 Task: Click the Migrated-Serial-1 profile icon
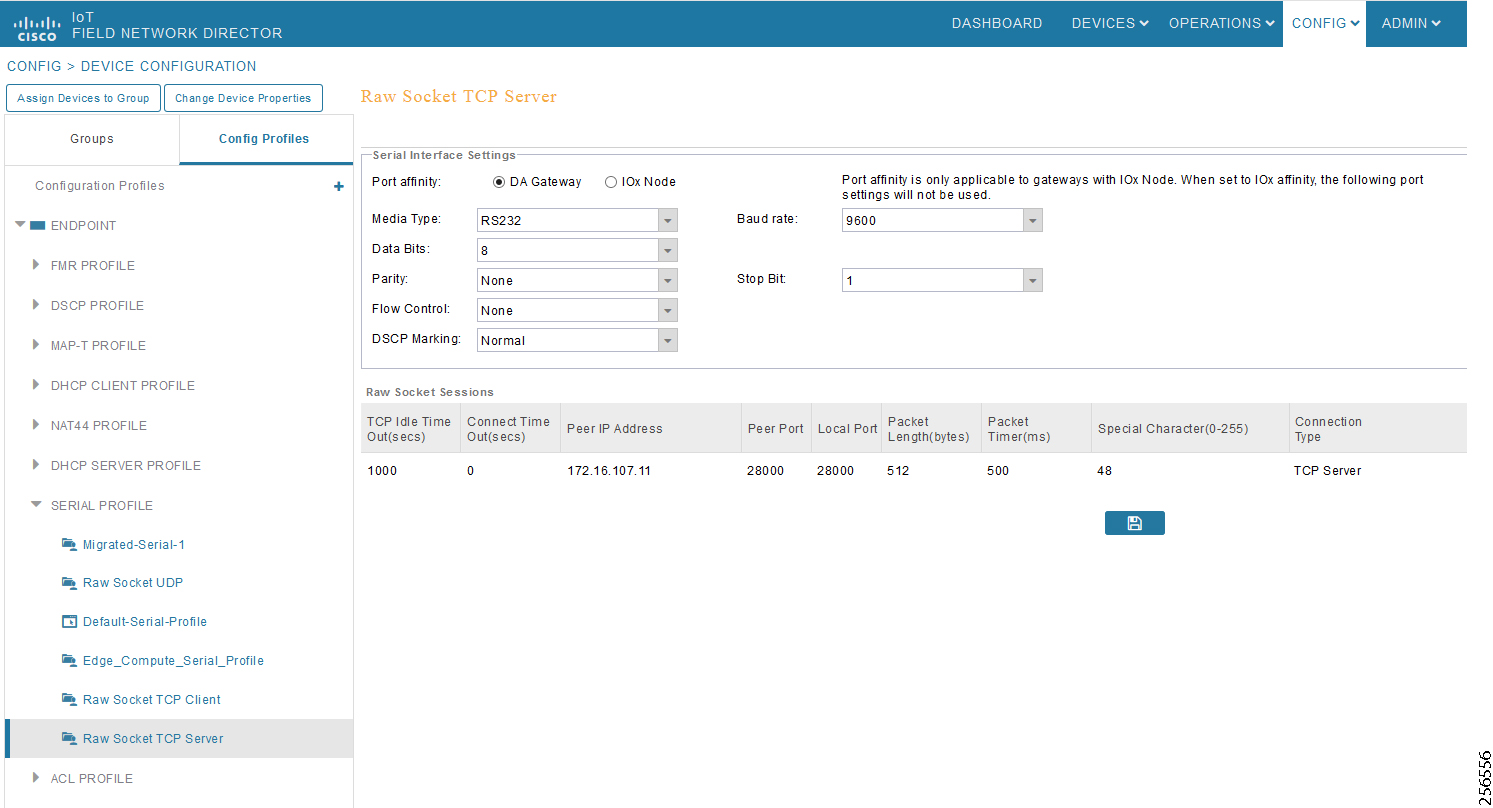point(69,544)
